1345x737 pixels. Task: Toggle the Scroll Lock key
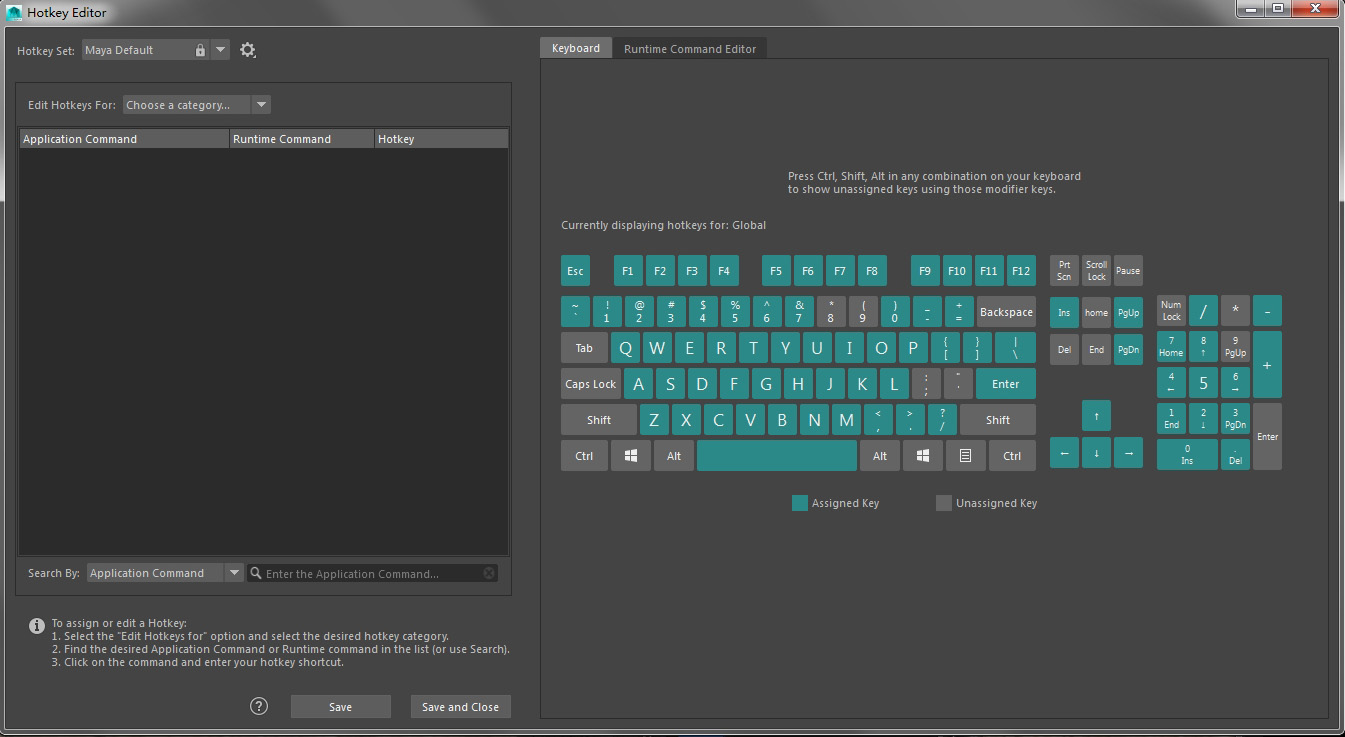[x=1096, y=271]
